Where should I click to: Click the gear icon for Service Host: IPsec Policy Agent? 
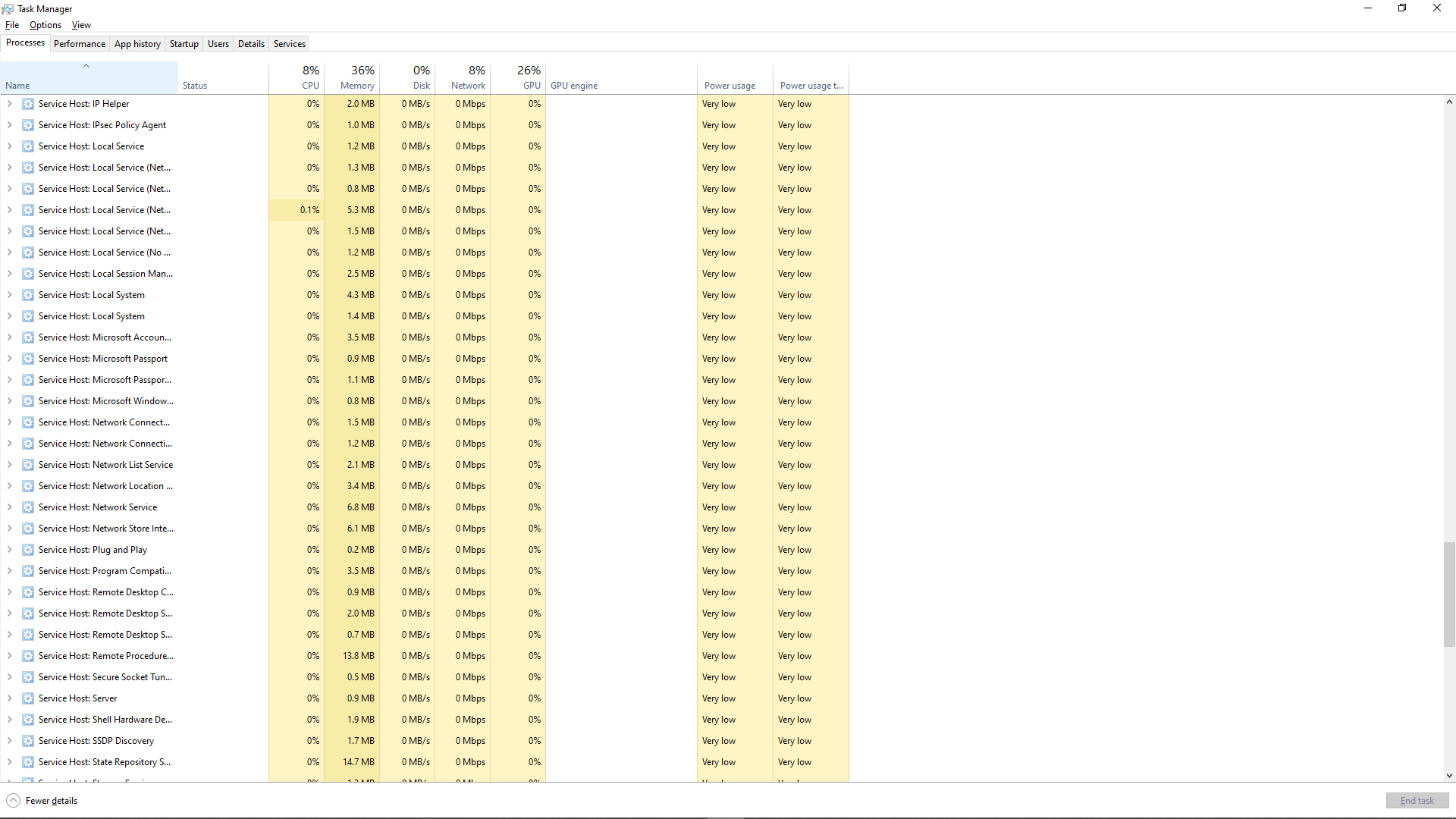[28, 125]
